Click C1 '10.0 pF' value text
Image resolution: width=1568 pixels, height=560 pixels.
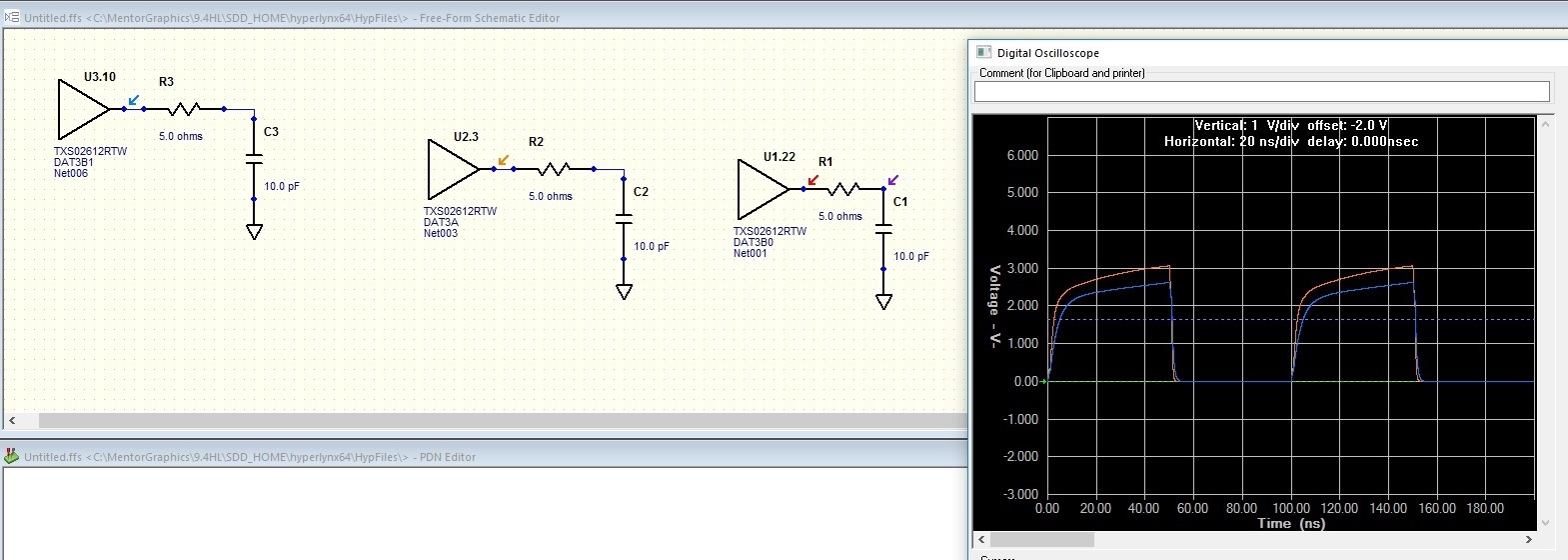coord(911,256)
